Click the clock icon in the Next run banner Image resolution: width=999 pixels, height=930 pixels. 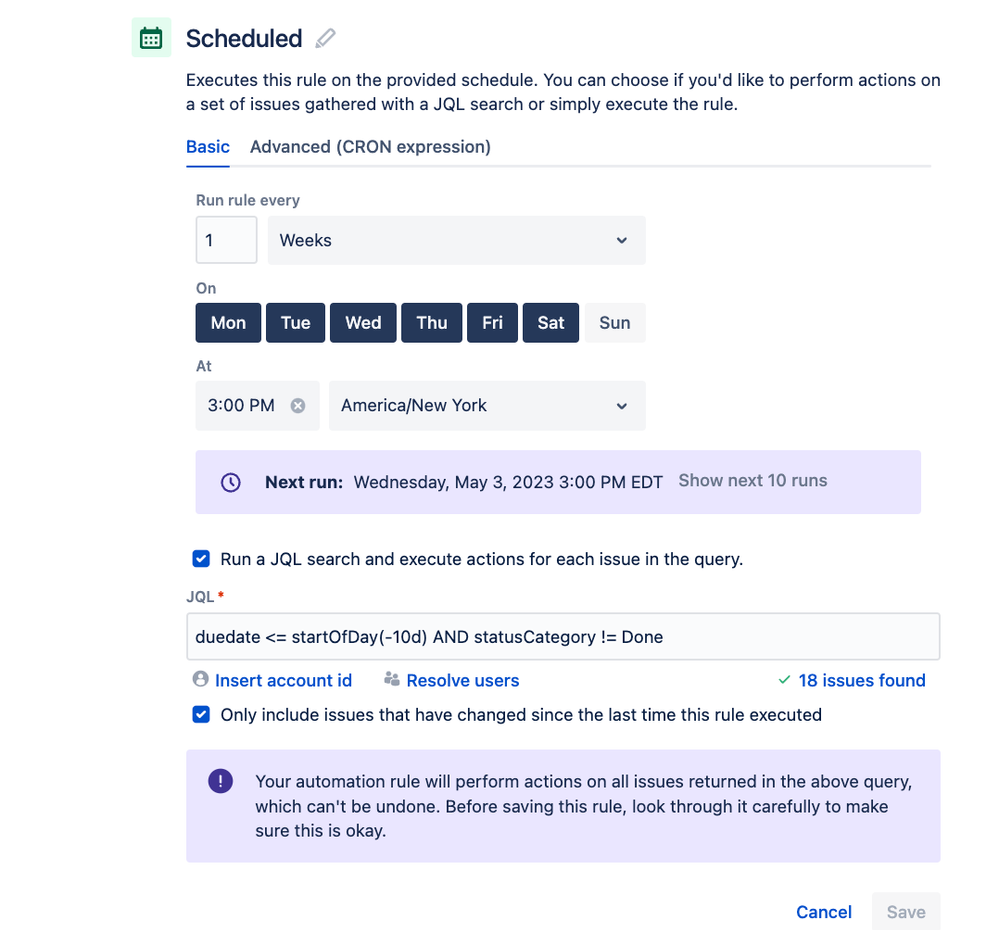pos(230,481)
